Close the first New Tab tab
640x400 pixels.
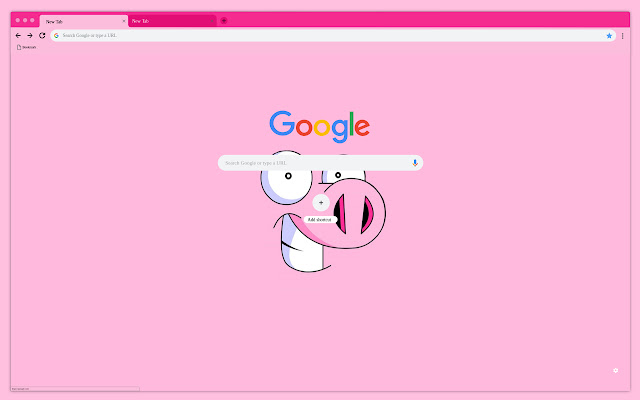point(124,21)
